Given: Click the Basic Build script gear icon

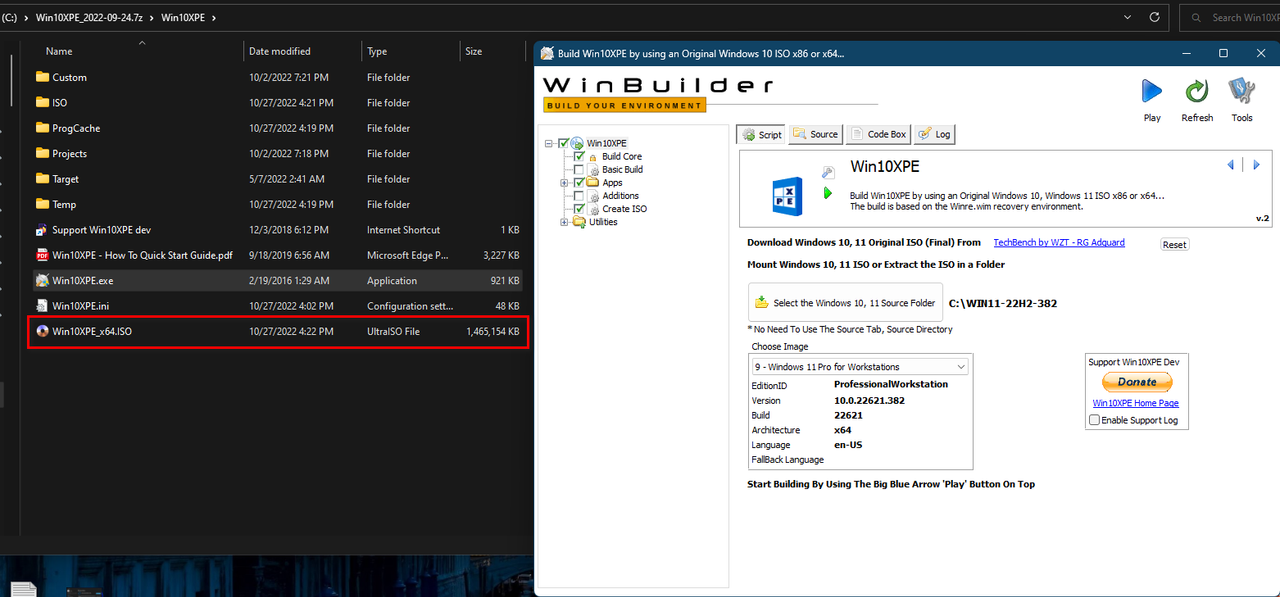Looking at the screenshot, I should click(592, 170).
